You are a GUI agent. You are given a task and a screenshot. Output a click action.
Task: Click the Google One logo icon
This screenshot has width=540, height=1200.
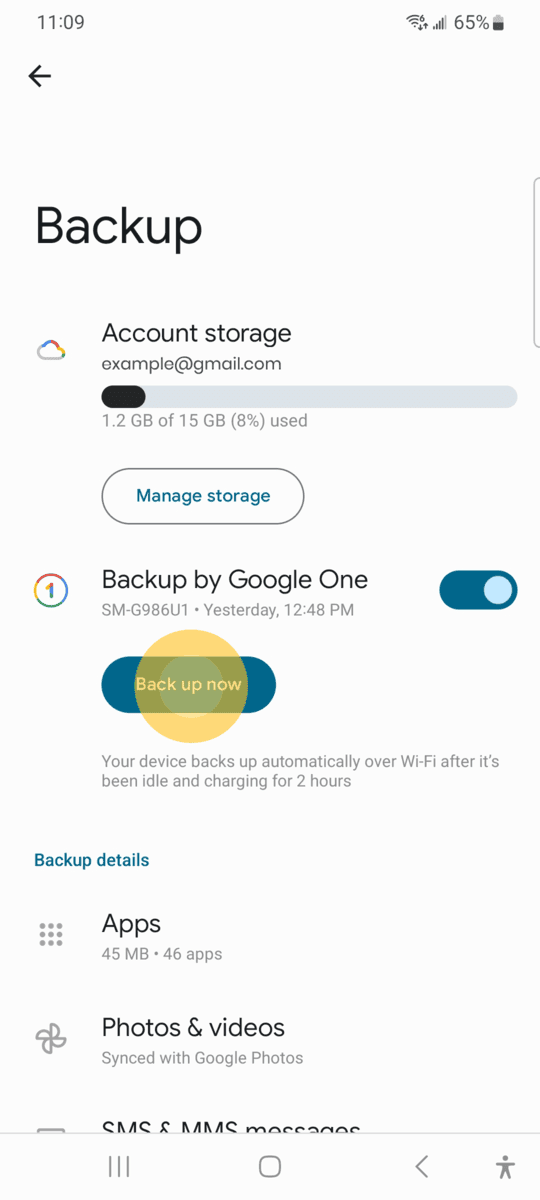51,590
